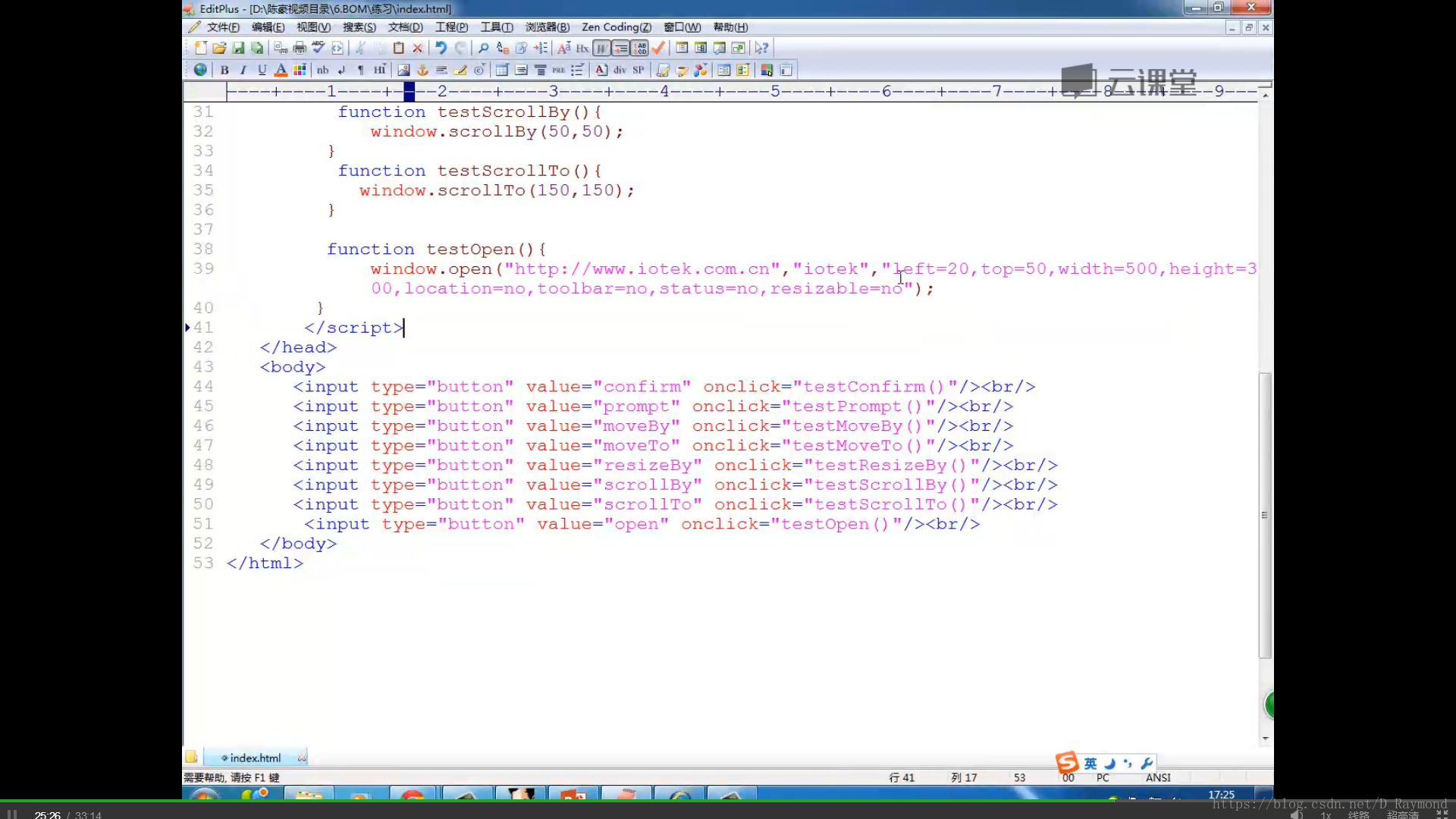Click the Replace icon
Screen dimensions: 1456x819
502,48
